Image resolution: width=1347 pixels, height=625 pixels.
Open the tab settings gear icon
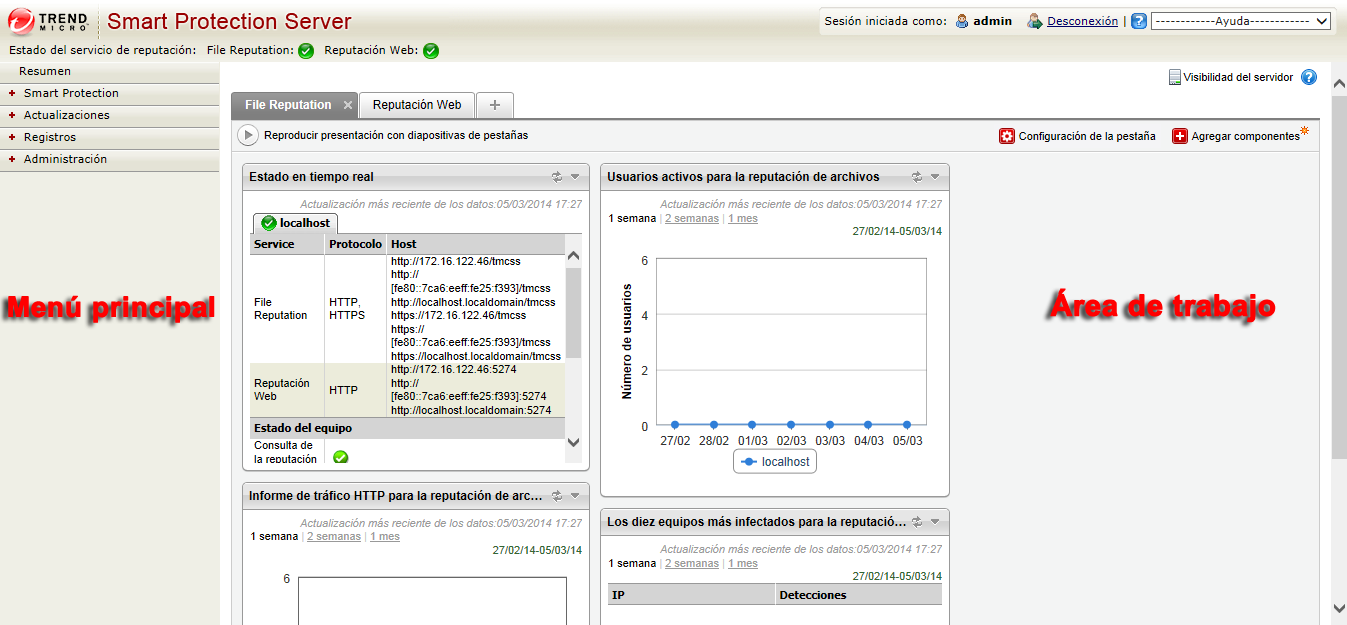tap(1007, 136)
